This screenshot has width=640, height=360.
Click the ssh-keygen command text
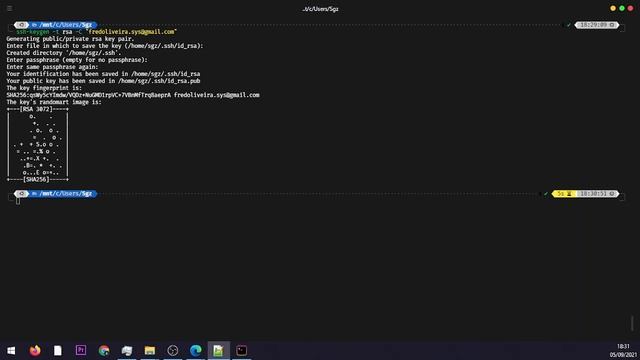(x=33, y=32)
